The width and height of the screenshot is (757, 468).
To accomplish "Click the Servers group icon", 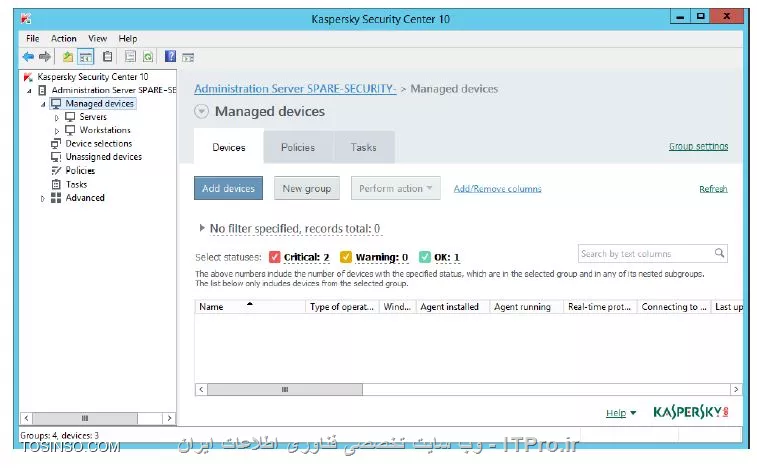I will point(70,117).
